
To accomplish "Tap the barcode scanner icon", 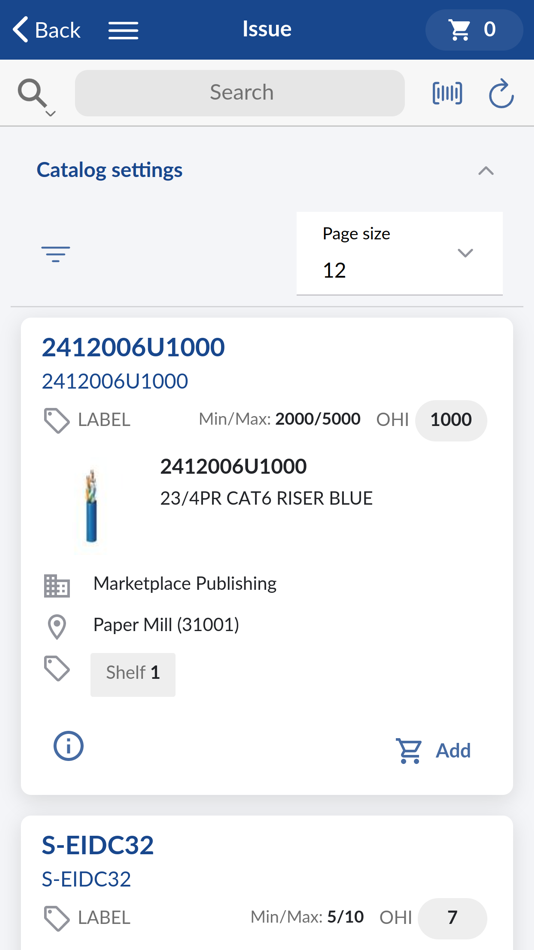I will [x=447, y=93].
